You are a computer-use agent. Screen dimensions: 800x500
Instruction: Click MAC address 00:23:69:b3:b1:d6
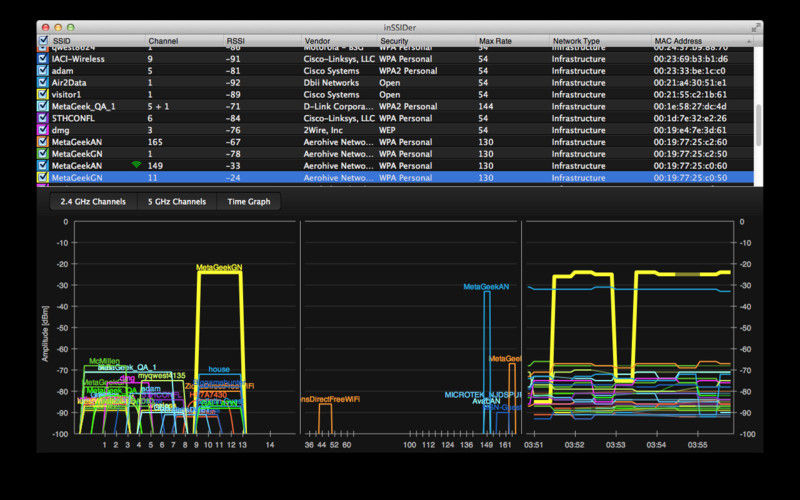click(690, 59)
